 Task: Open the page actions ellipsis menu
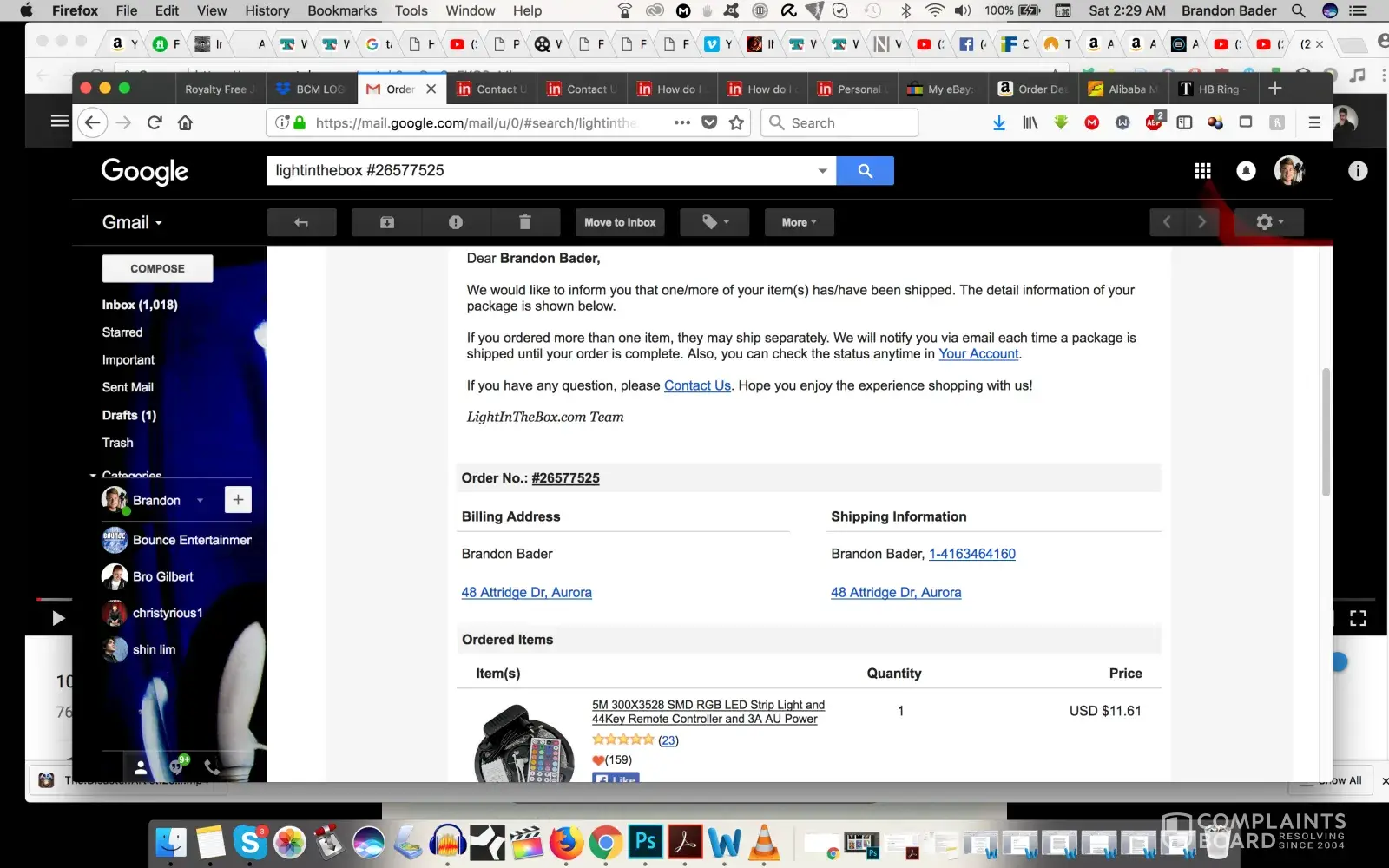pos(682,122)
